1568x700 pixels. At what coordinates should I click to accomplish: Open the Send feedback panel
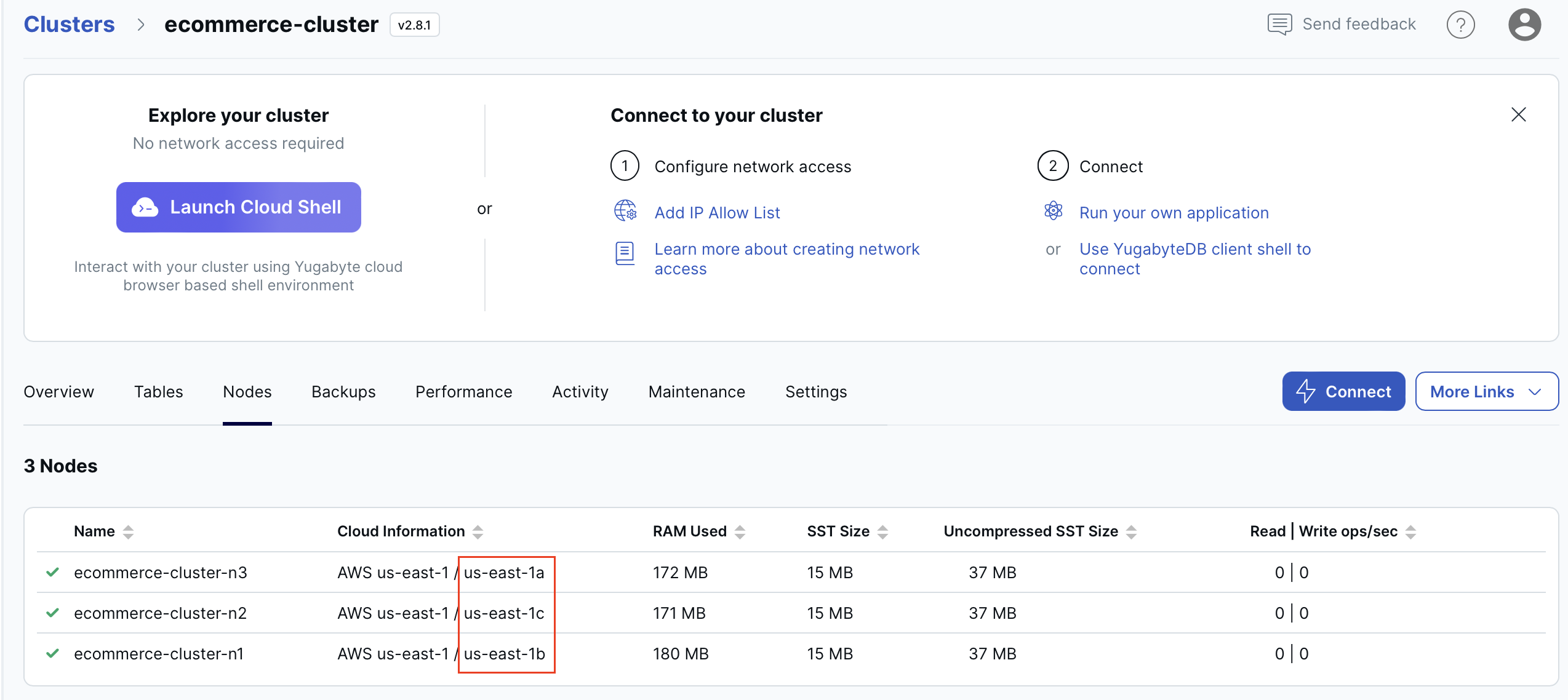[1342, 24]
